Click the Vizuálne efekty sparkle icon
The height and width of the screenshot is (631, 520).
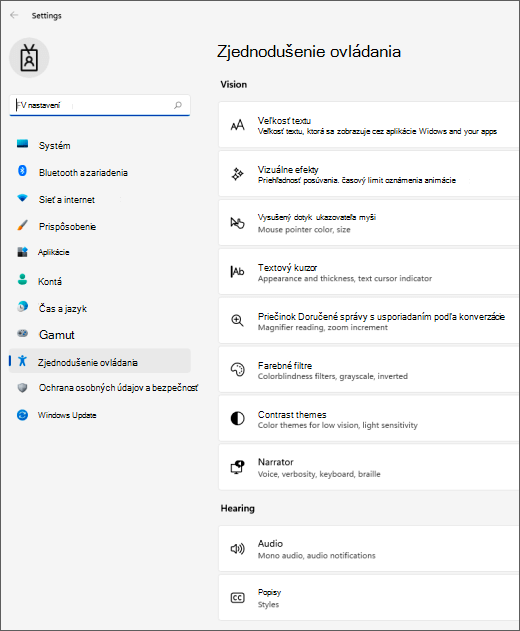point(237,174)
